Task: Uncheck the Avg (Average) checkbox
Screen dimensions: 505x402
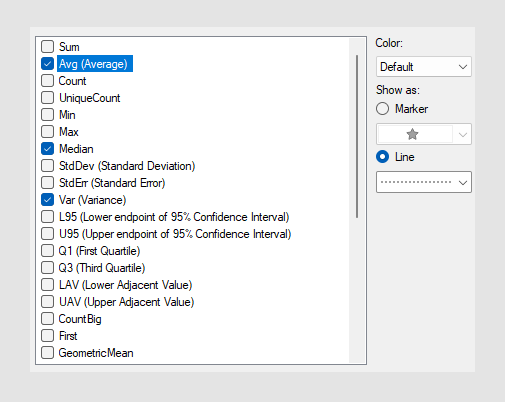Action: pos(47,64)
